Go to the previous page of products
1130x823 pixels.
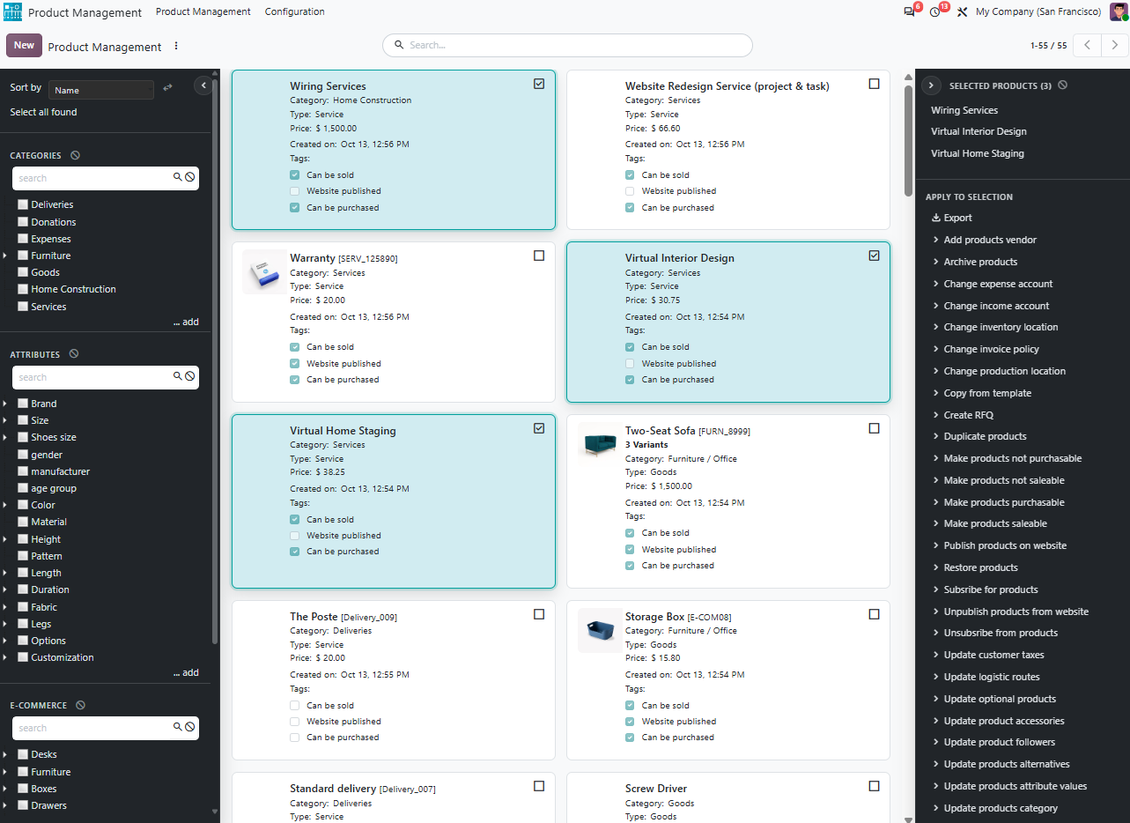pyautogui.click(x=1087, y=45)
